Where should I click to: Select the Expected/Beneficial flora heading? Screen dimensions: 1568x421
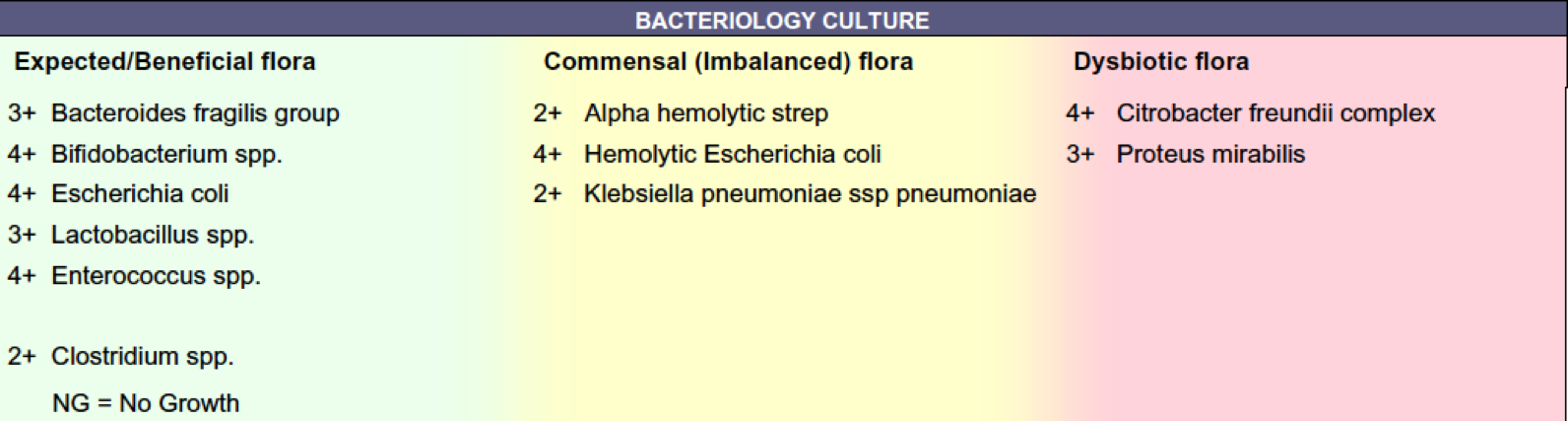164,62
